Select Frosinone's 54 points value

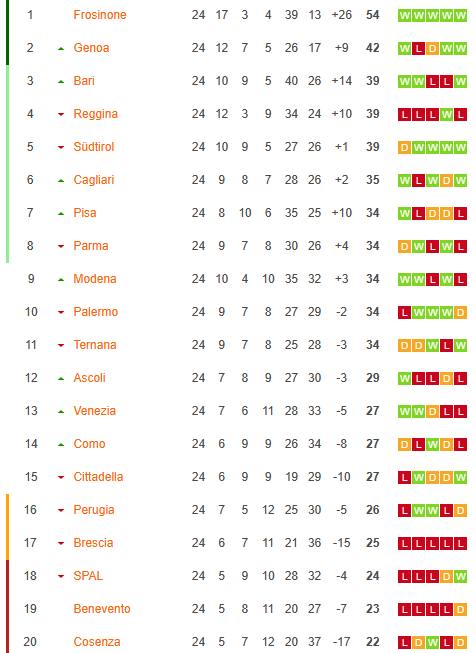[x=372, y=15]
